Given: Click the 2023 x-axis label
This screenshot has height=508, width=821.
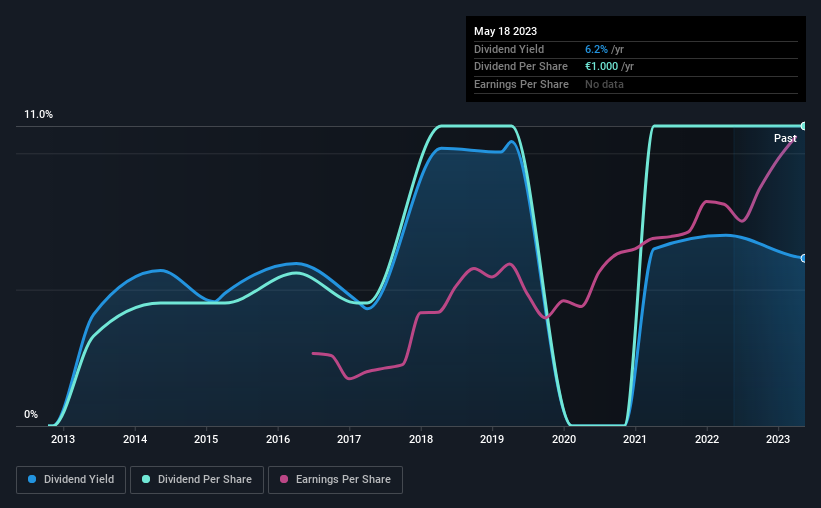Looking at the screenshot, I should 778,439.
